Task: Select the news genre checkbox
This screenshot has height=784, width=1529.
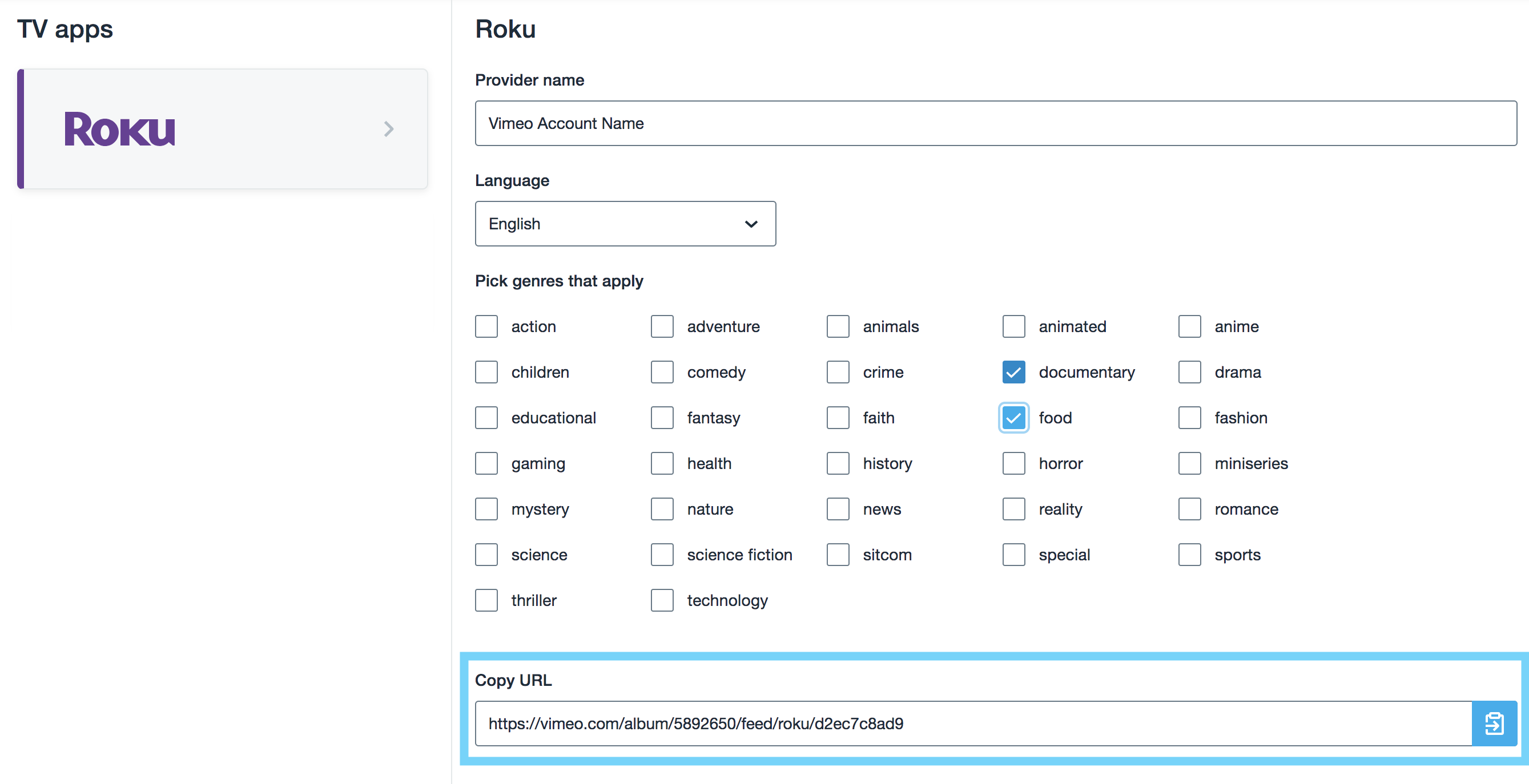Action: click(x=838, y=509)
